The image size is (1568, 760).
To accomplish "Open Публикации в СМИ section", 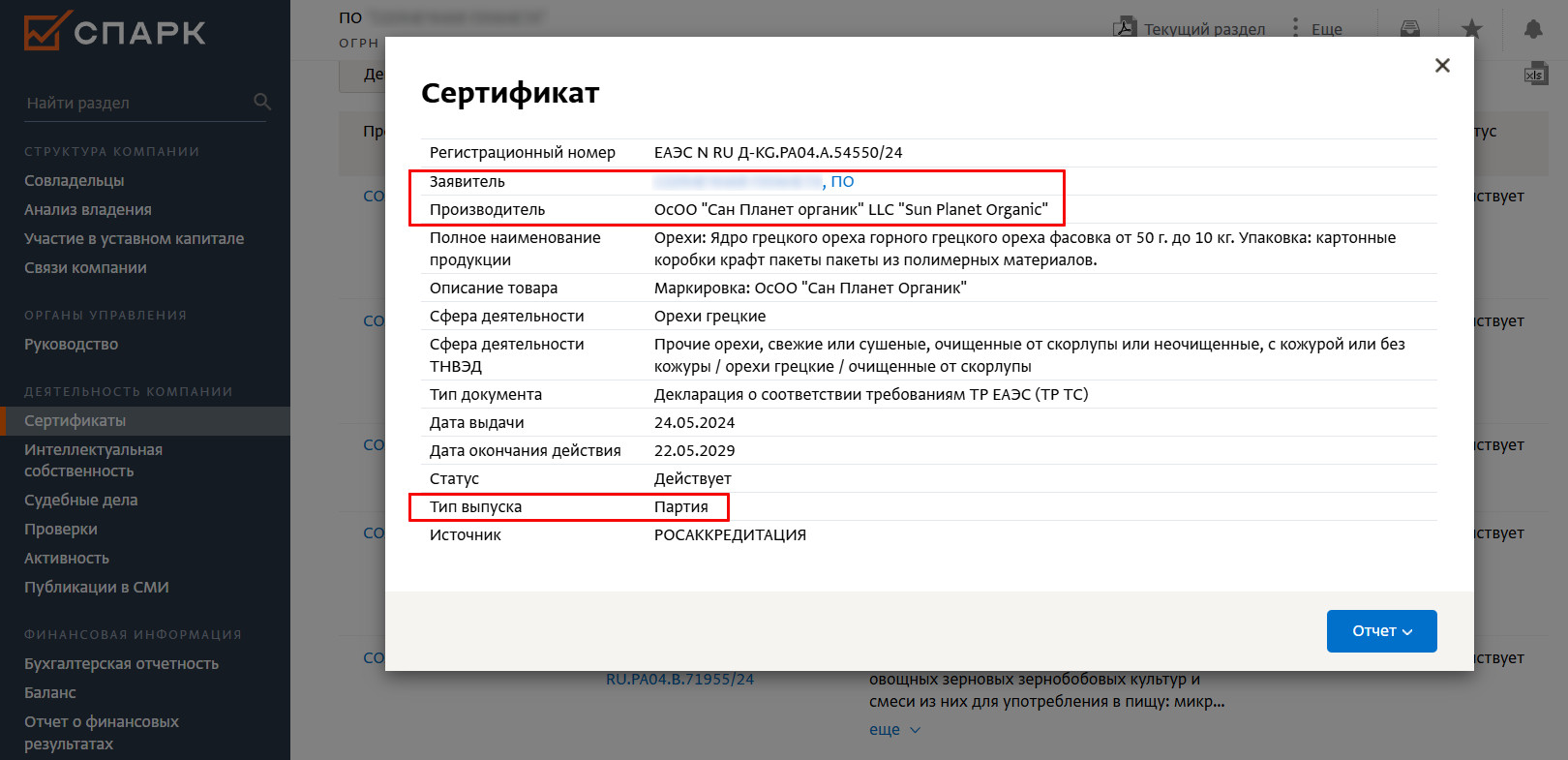I will [x=97, y=588].
